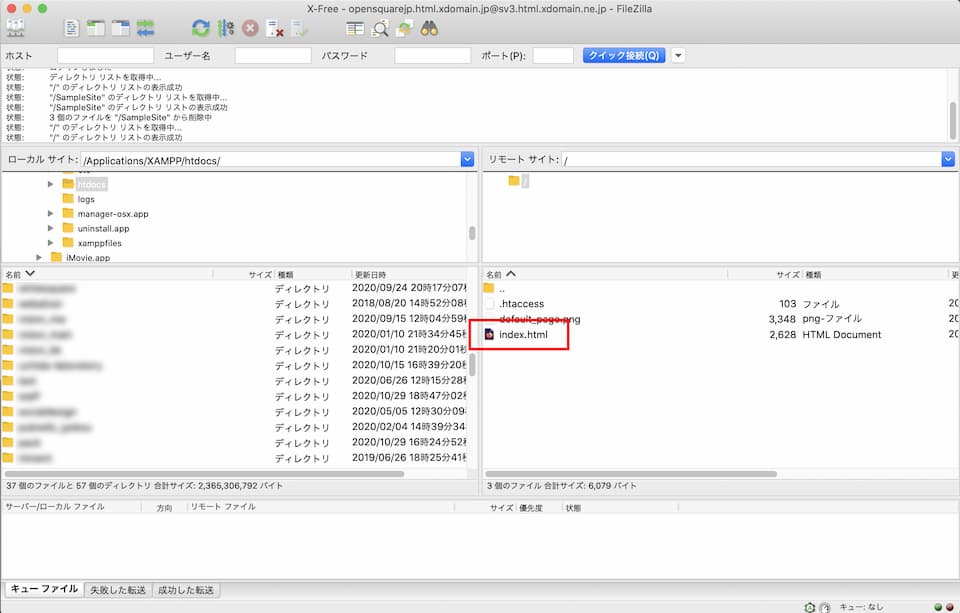The width and height of the screenshot is (960, 613).
Task: Open the Site Manager icon
Action: 16,28
